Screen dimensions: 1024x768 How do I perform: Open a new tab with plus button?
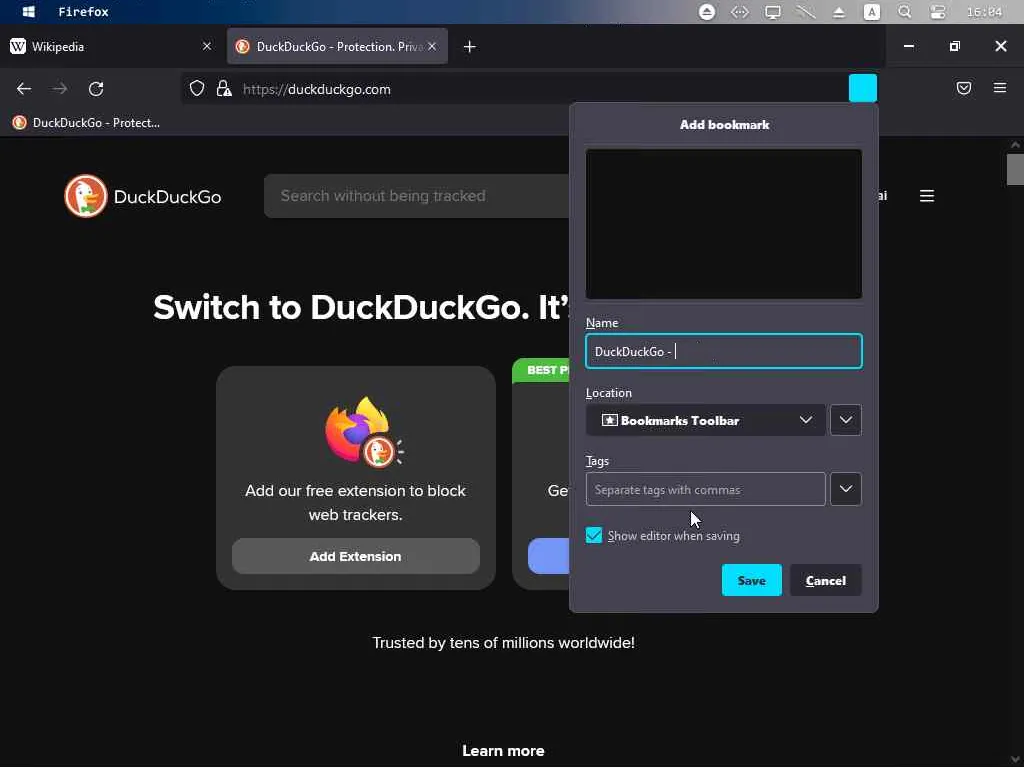point(470,46)
